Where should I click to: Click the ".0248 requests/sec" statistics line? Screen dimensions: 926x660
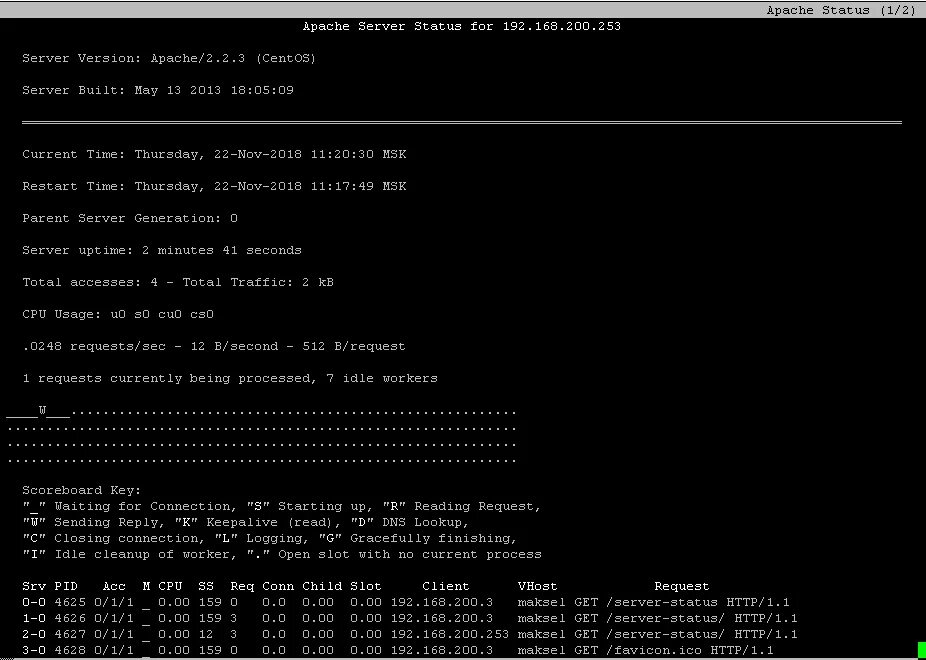tap(214, 346)
